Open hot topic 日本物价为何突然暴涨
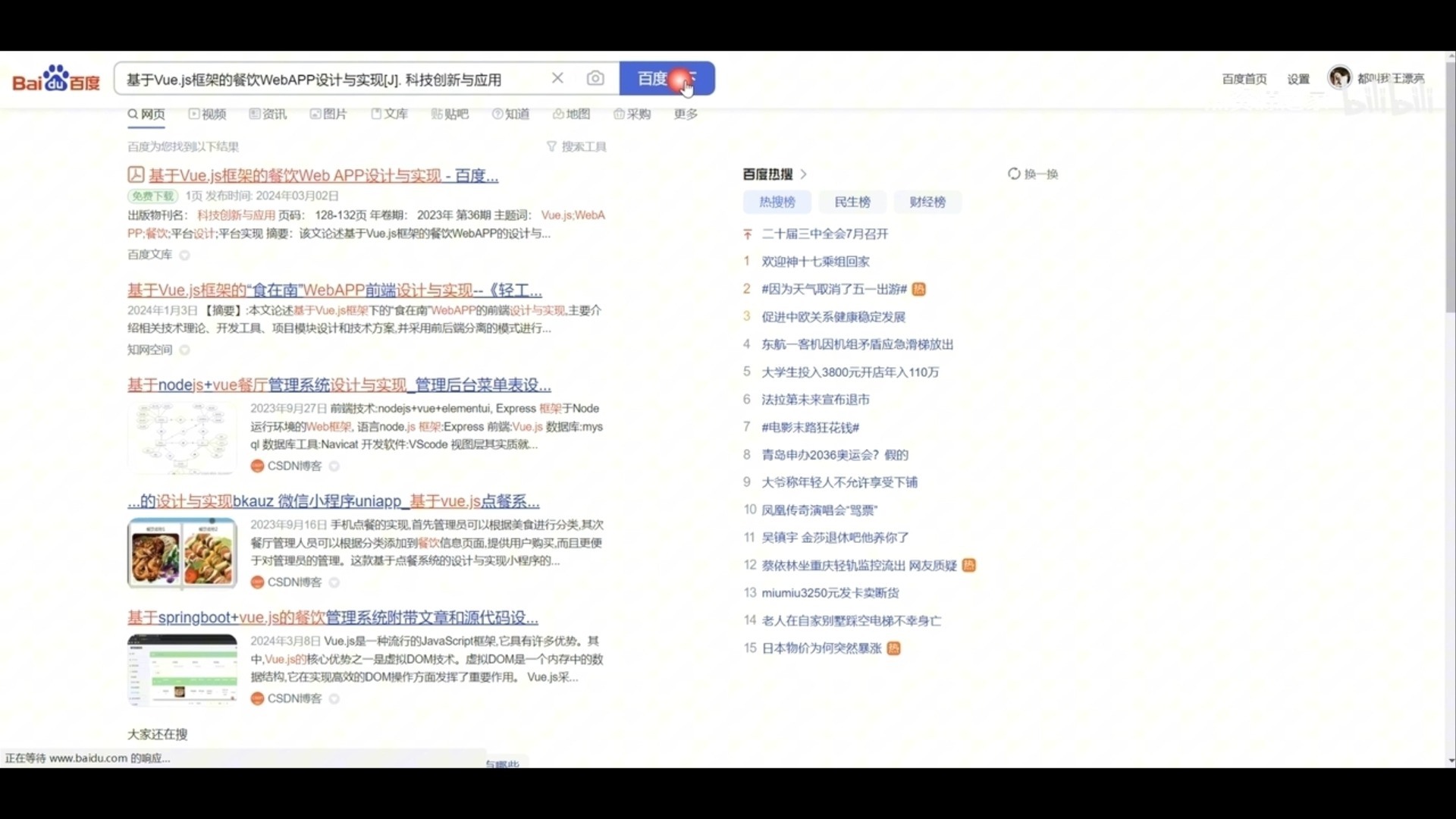 point(822,648)
